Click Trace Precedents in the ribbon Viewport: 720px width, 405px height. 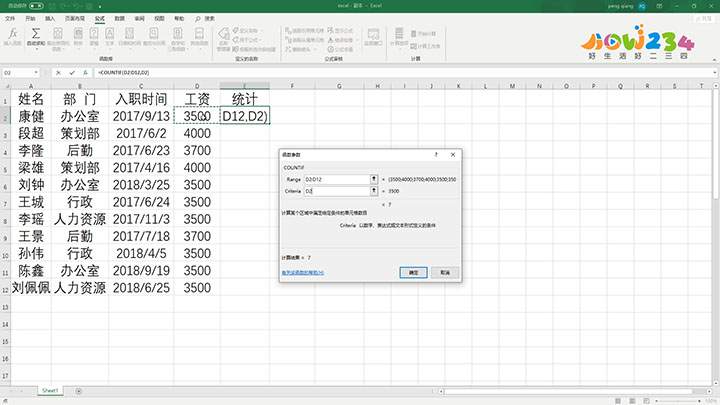(304, 30)
